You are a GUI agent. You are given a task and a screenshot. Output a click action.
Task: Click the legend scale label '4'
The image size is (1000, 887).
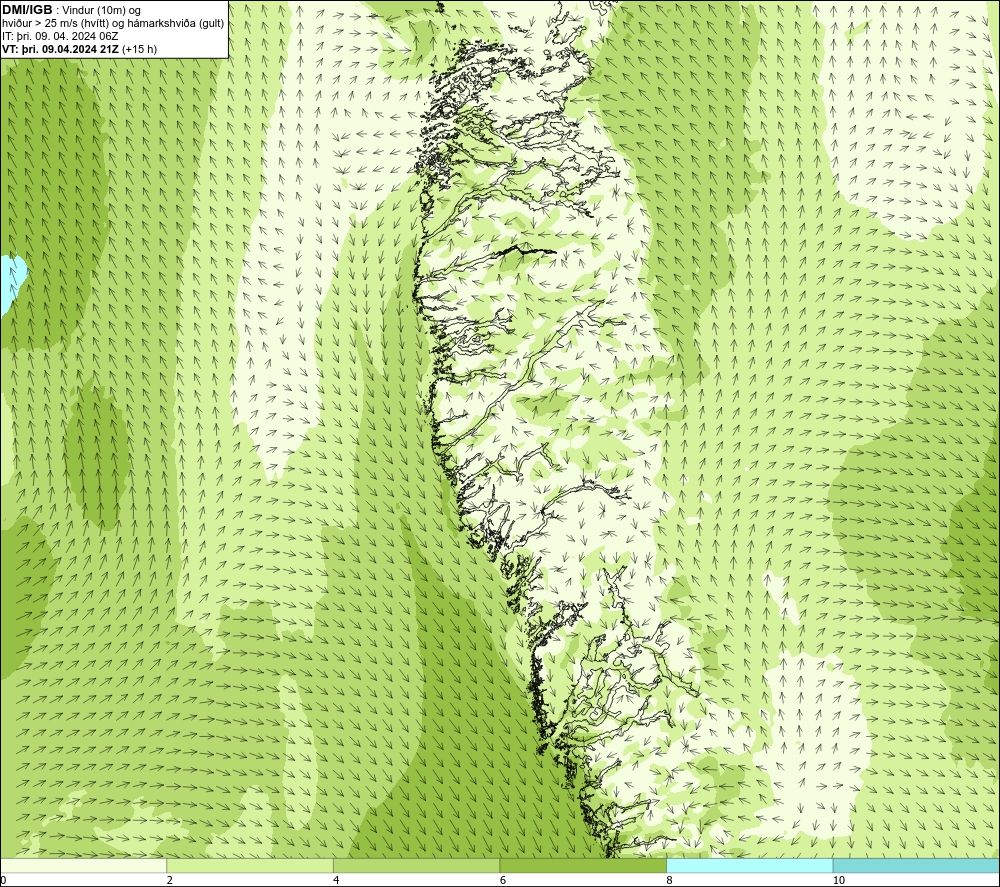click(x=336, y=880)
